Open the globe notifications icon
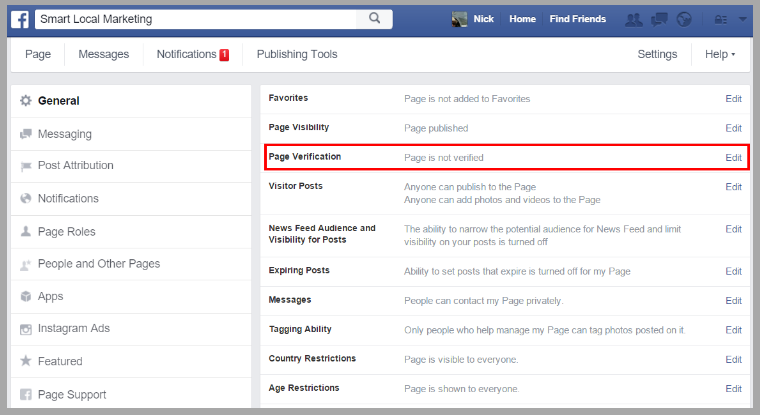Screen dimensions: 760x415 click(x=684, y=19)
